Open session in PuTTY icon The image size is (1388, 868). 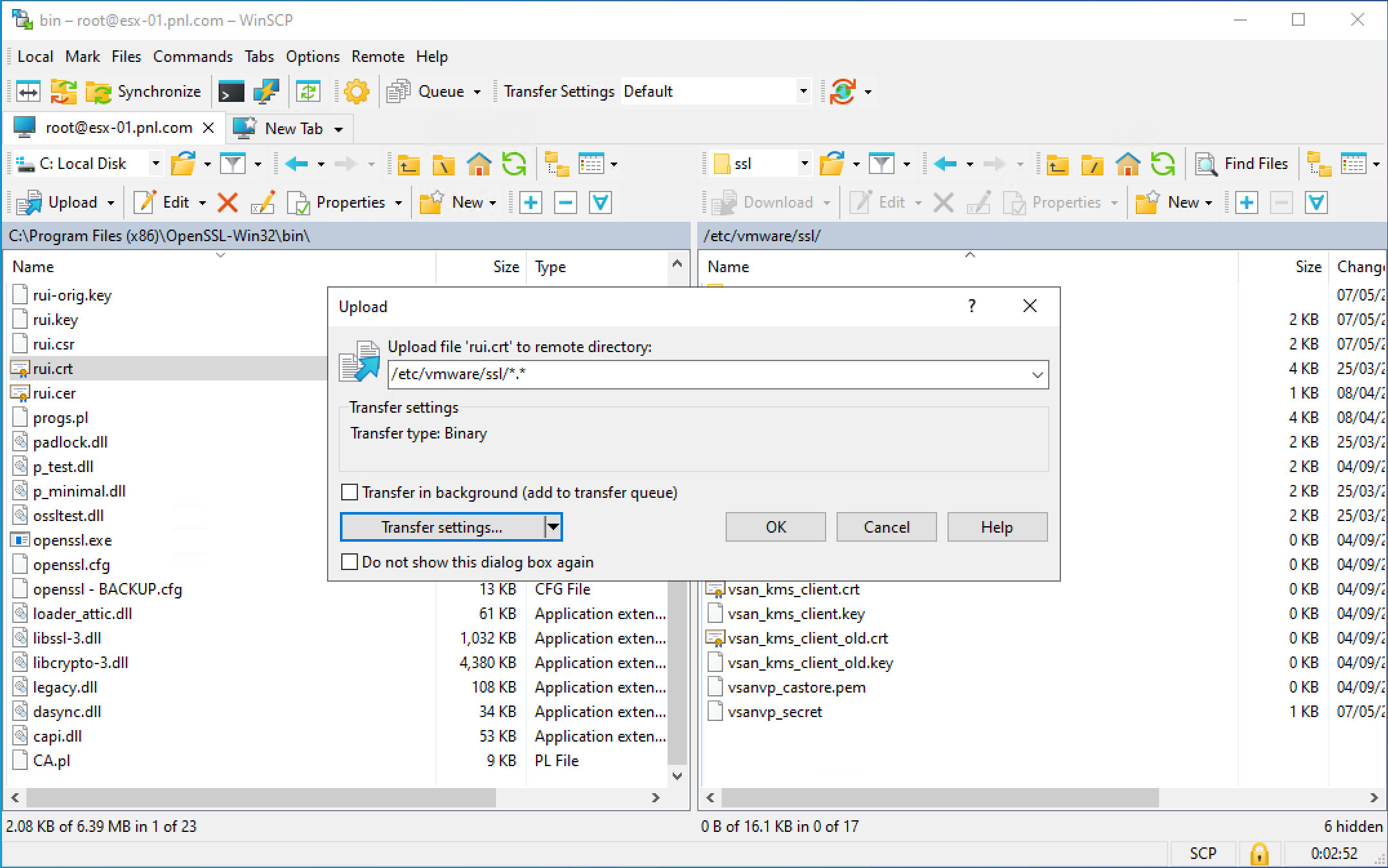[x=266, y=92]
